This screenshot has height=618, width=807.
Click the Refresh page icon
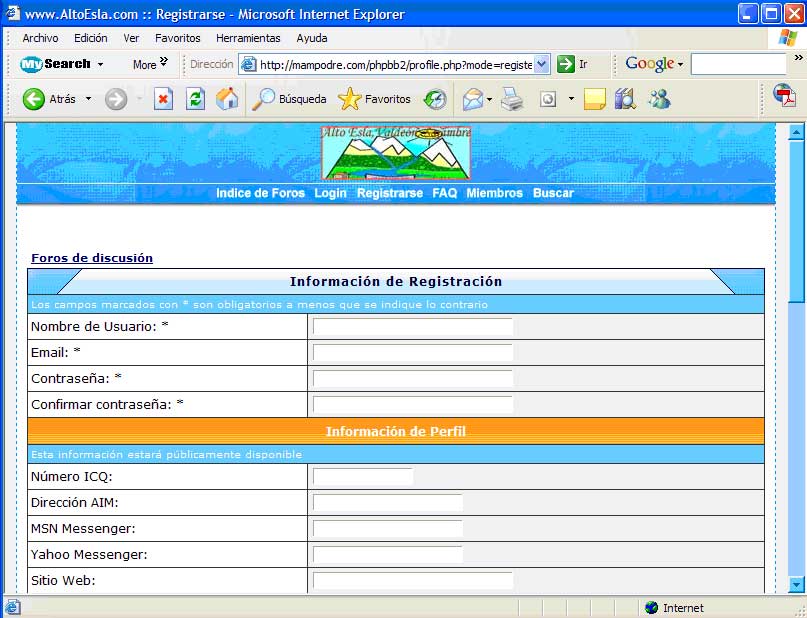click(195, 99)
